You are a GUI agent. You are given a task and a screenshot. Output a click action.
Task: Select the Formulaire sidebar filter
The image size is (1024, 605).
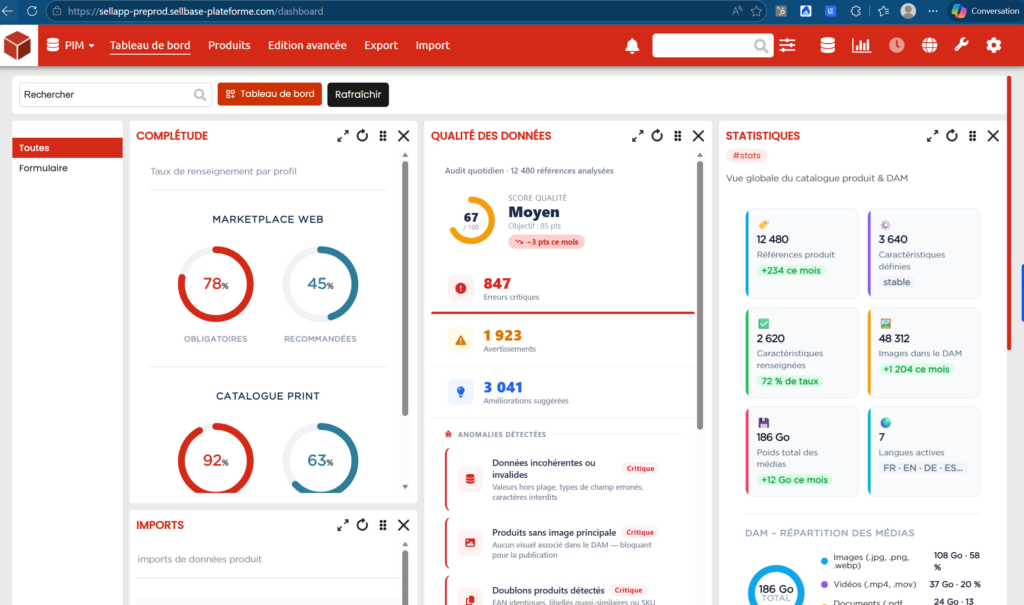click(x=44, y=168)
